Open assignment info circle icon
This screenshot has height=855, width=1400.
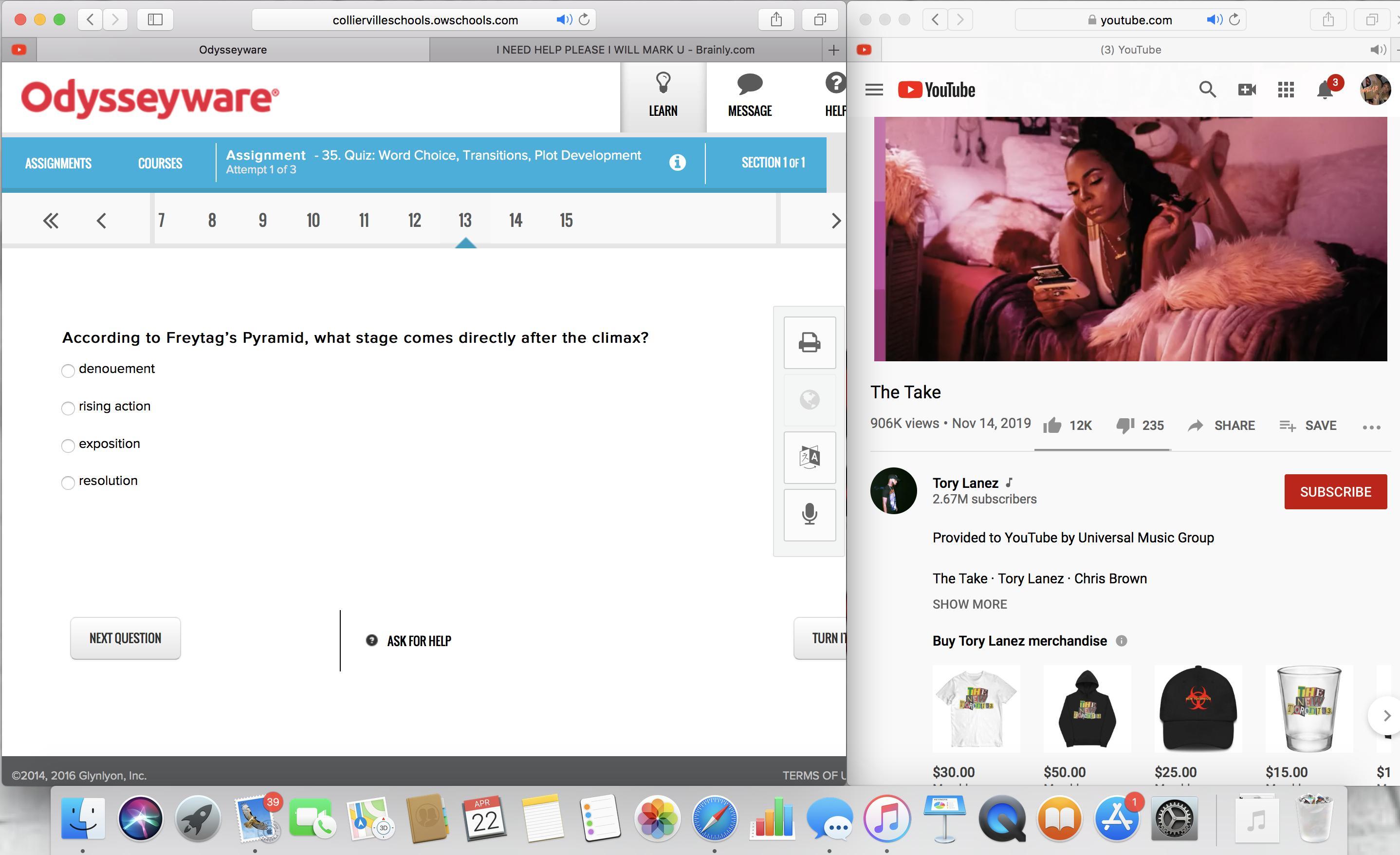click(677, 163)
